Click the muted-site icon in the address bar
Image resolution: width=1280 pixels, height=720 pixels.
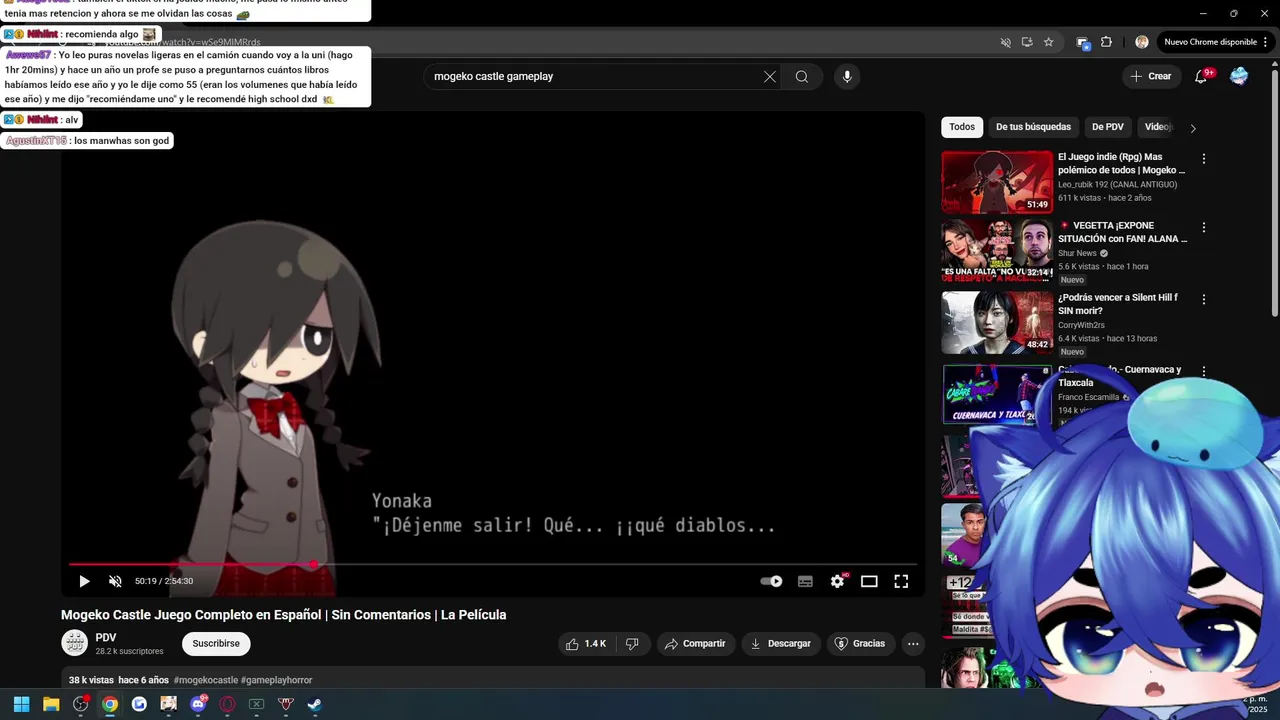[x=1006, y=42]
